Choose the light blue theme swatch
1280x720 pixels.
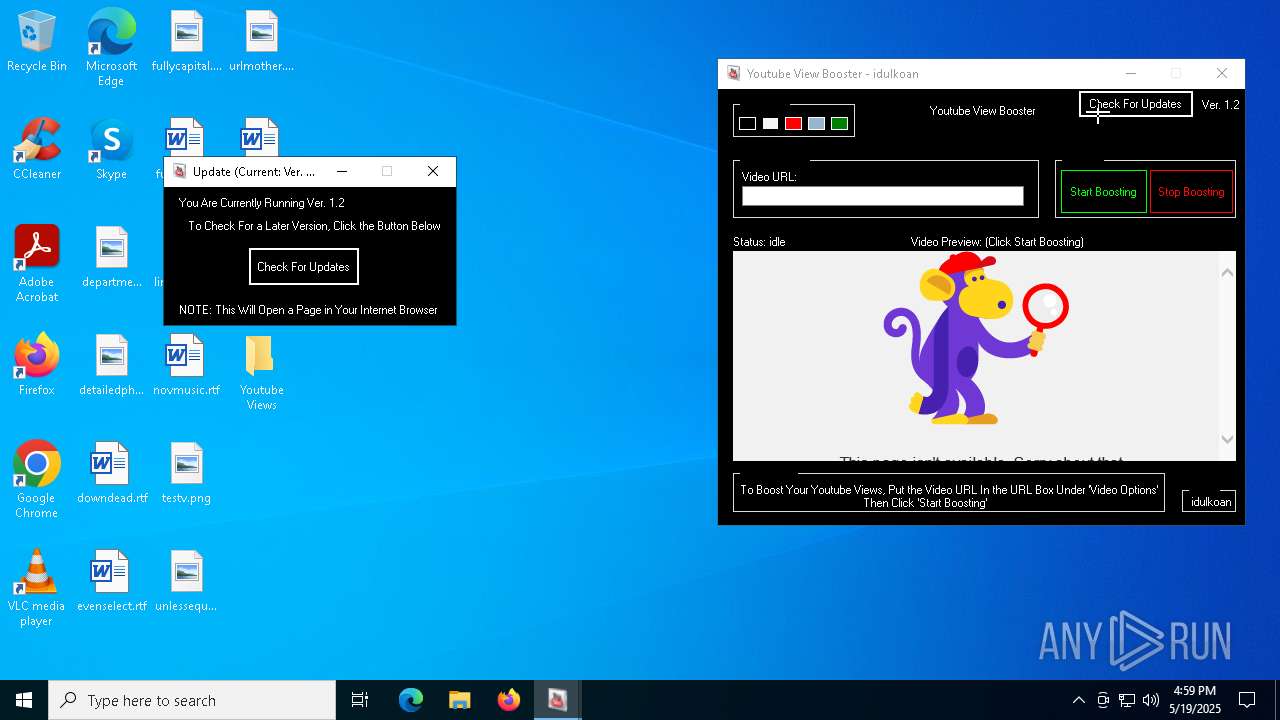[x=816, y=124]
